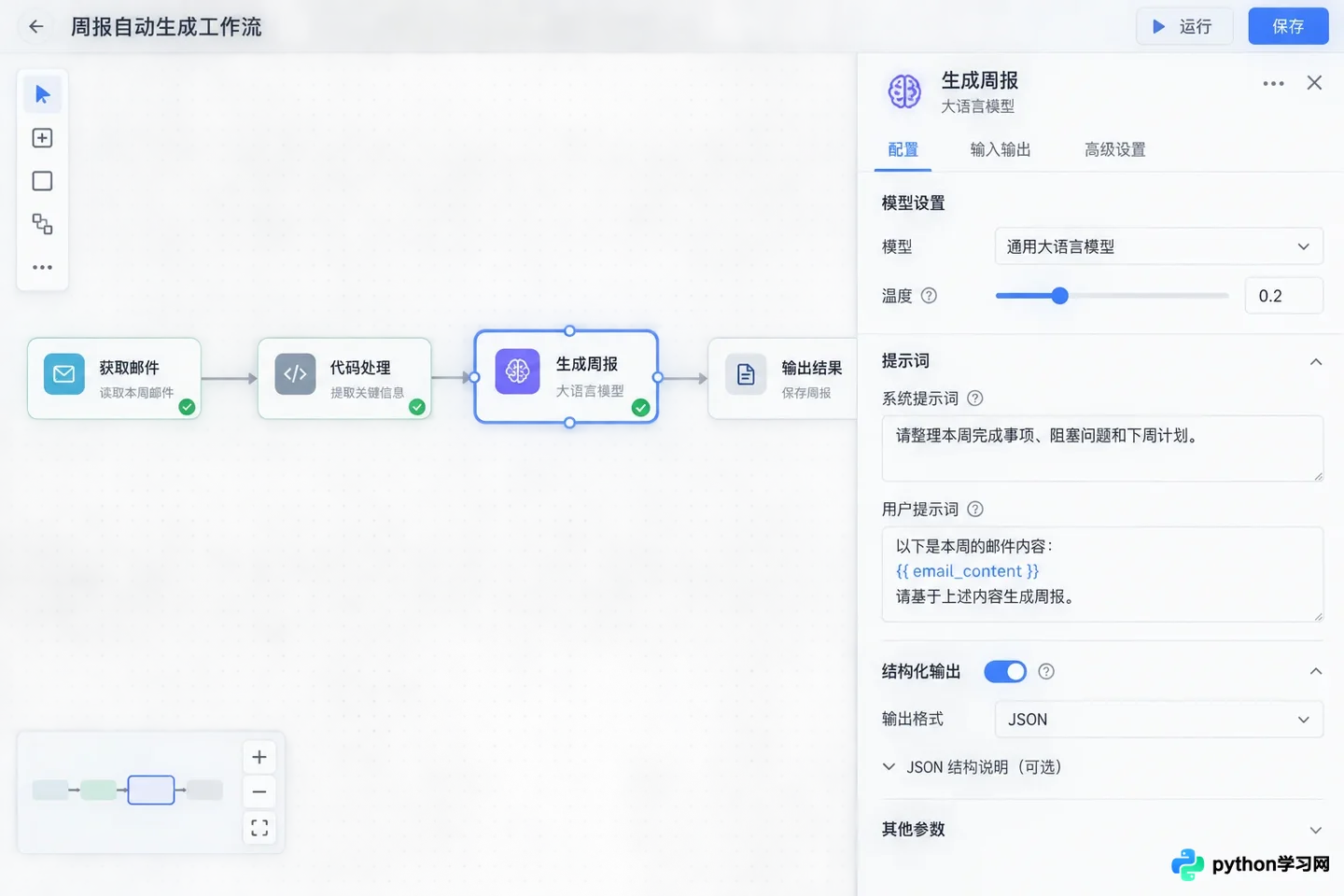Click the code icon on 代码处理 node
This screenshot has width=1344, height=896.
pos(295,374)
